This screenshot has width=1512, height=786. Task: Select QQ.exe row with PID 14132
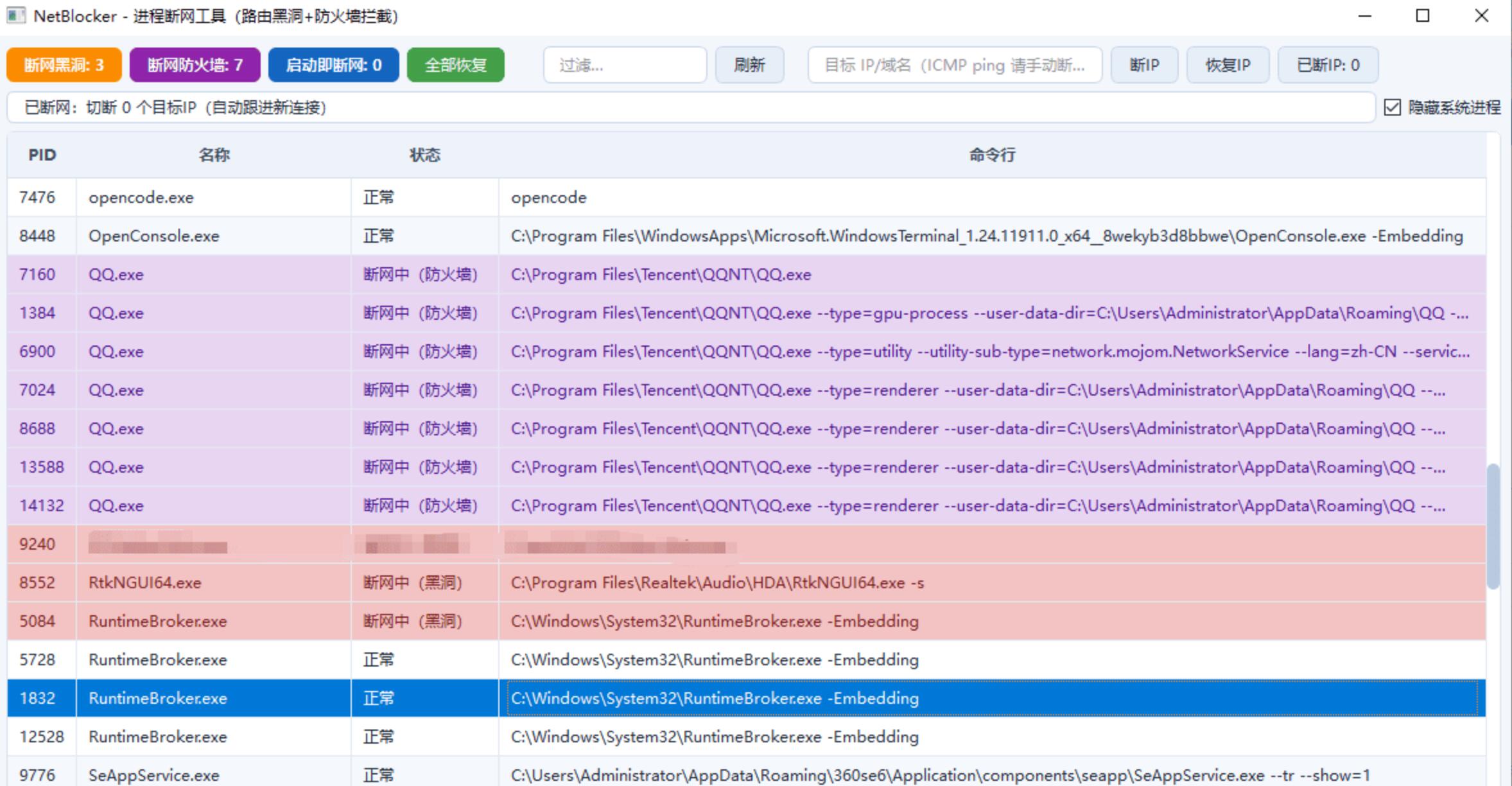(x=747, y=505)
